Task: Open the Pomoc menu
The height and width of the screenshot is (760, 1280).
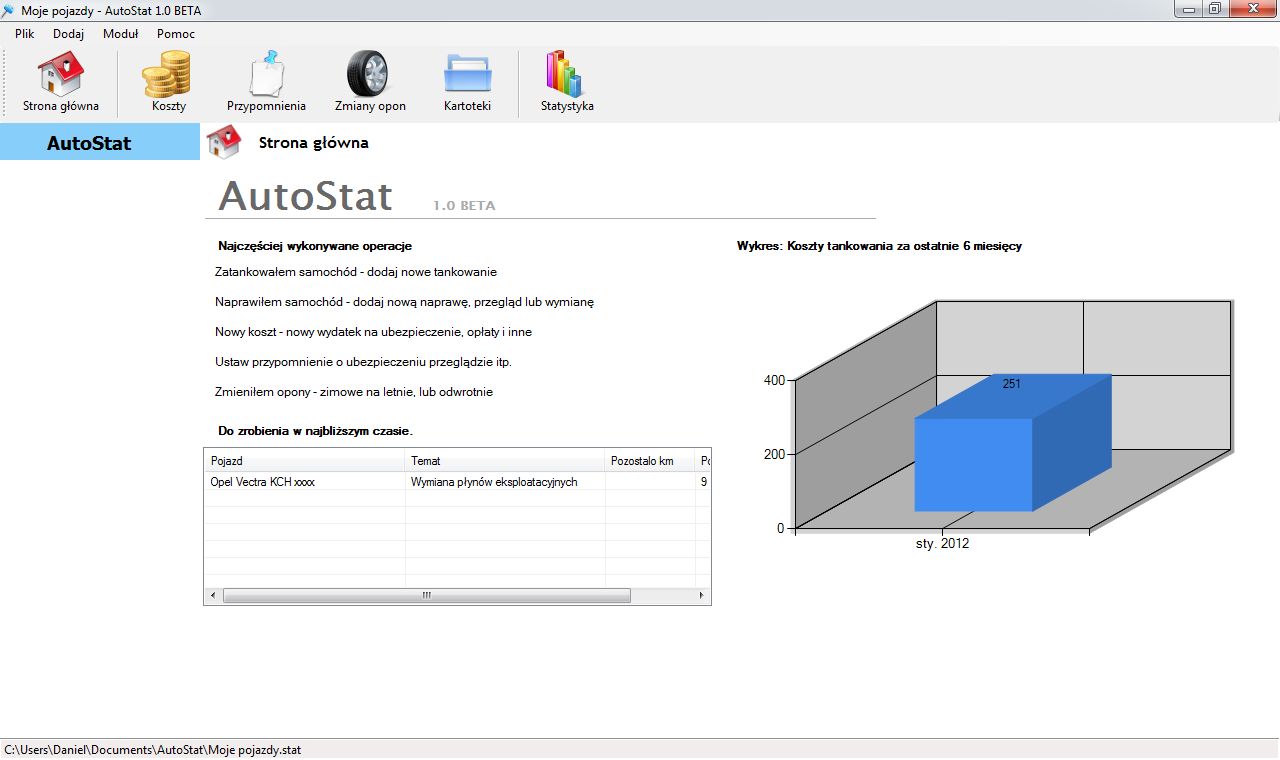Action: click(x=176, y=33)
